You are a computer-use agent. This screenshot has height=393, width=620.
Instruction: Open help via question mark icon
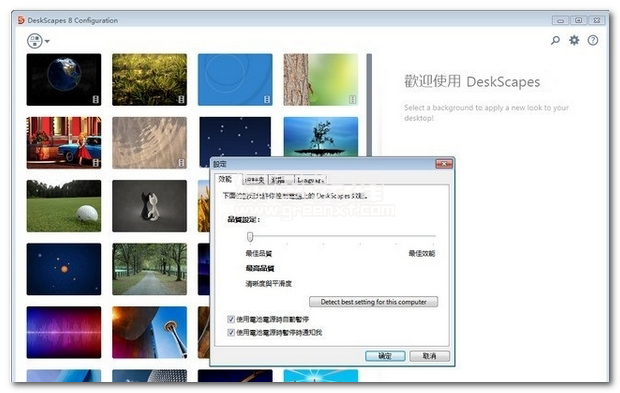pyautogui.click(x=592, y=40)
